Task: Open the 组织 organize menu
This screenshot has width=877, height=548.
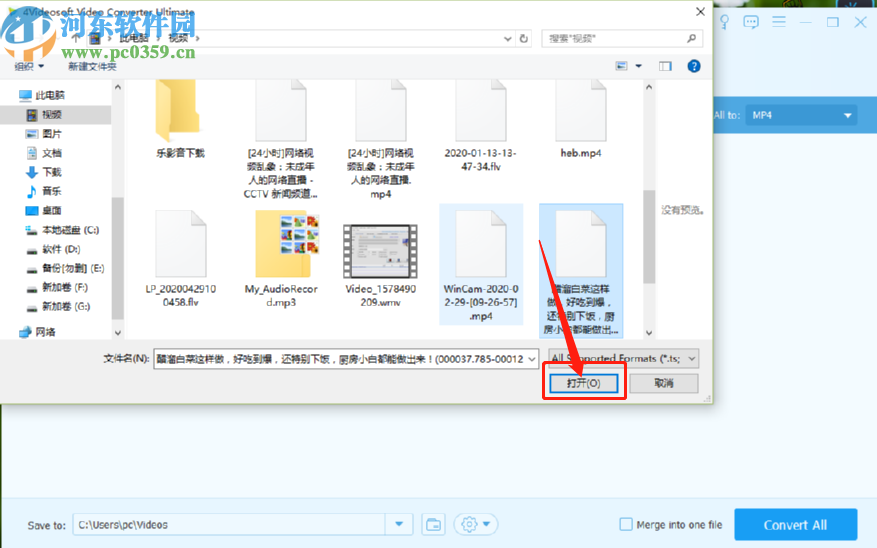Action: click(29, 67)
